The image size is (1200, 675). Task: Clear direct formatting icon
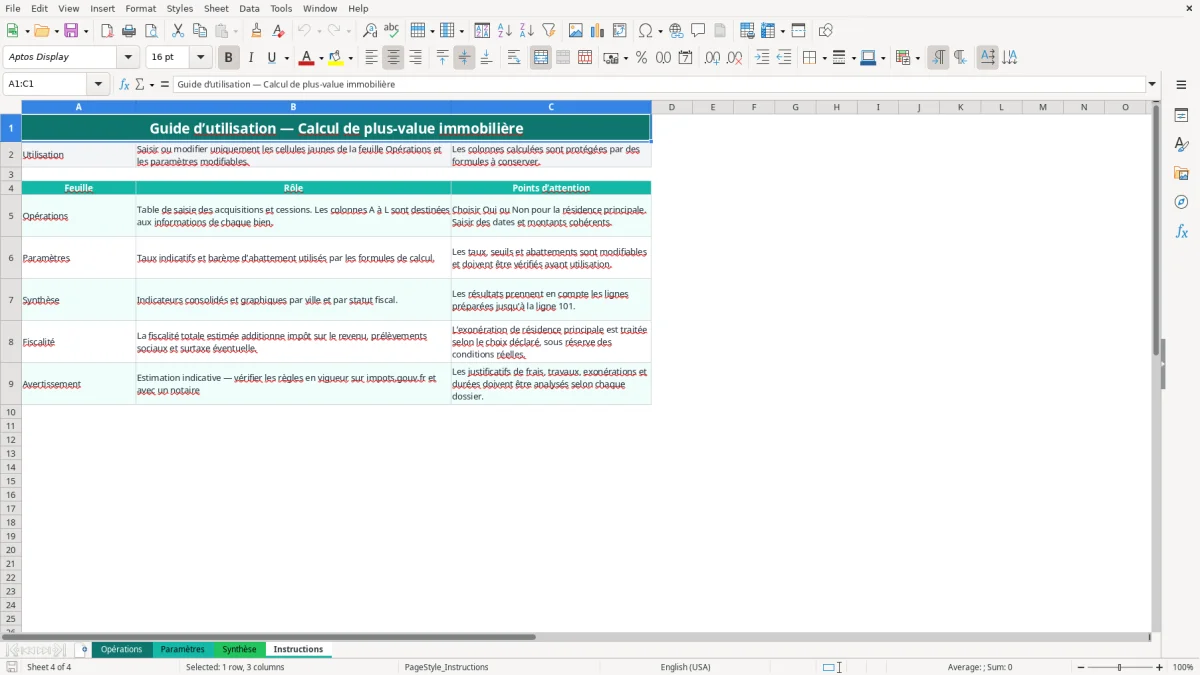coord(279,31)
